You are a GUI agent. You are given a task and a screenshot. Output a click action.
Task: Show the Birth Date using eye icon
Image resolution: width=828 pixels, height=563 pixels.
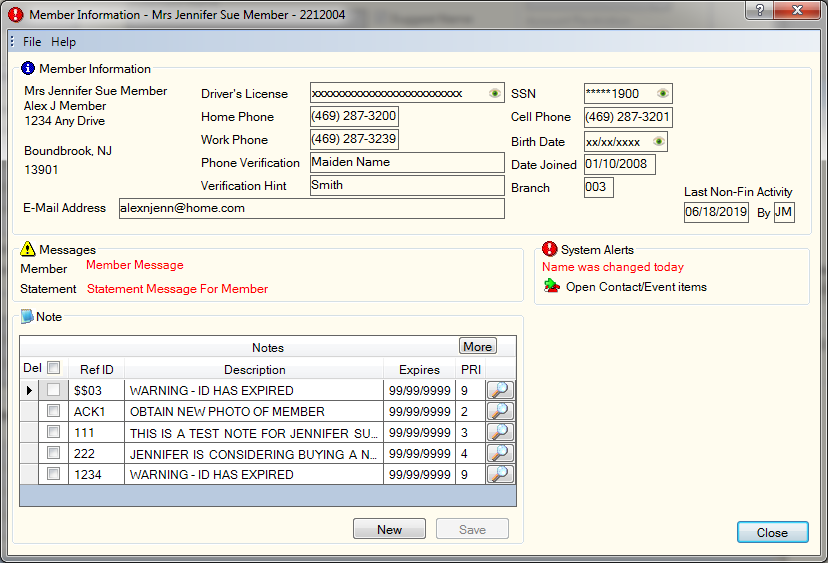pos(658,142)
